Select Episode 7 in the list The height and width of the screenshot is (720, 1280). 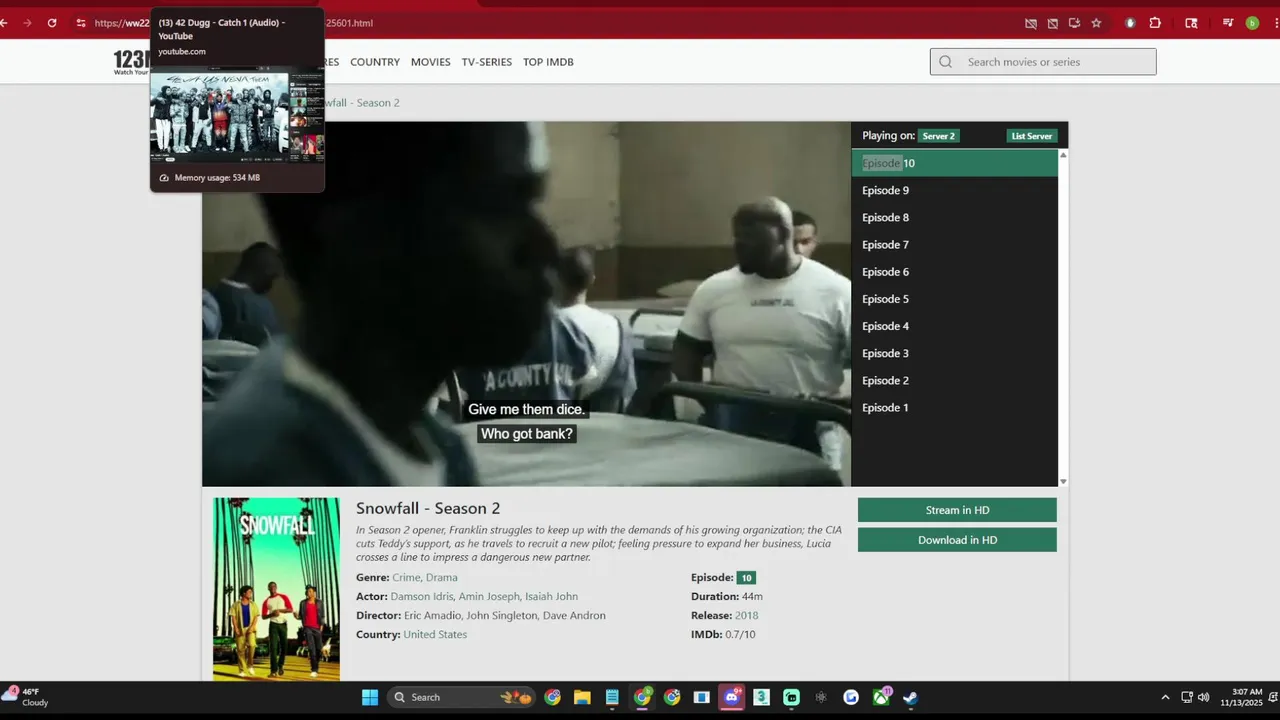[x=954, y=244]
